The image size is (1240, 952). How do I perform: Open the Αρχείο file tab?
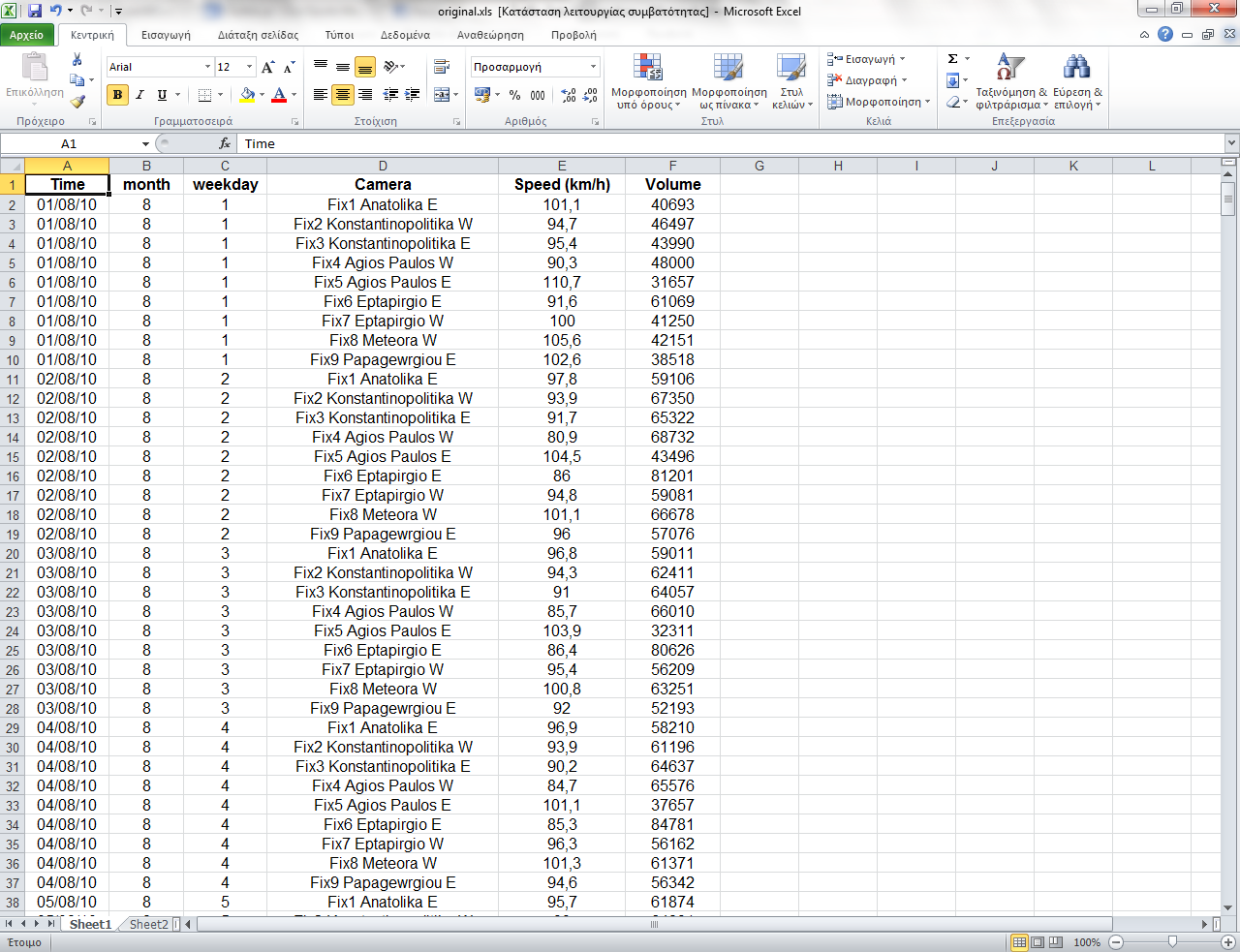27,34
